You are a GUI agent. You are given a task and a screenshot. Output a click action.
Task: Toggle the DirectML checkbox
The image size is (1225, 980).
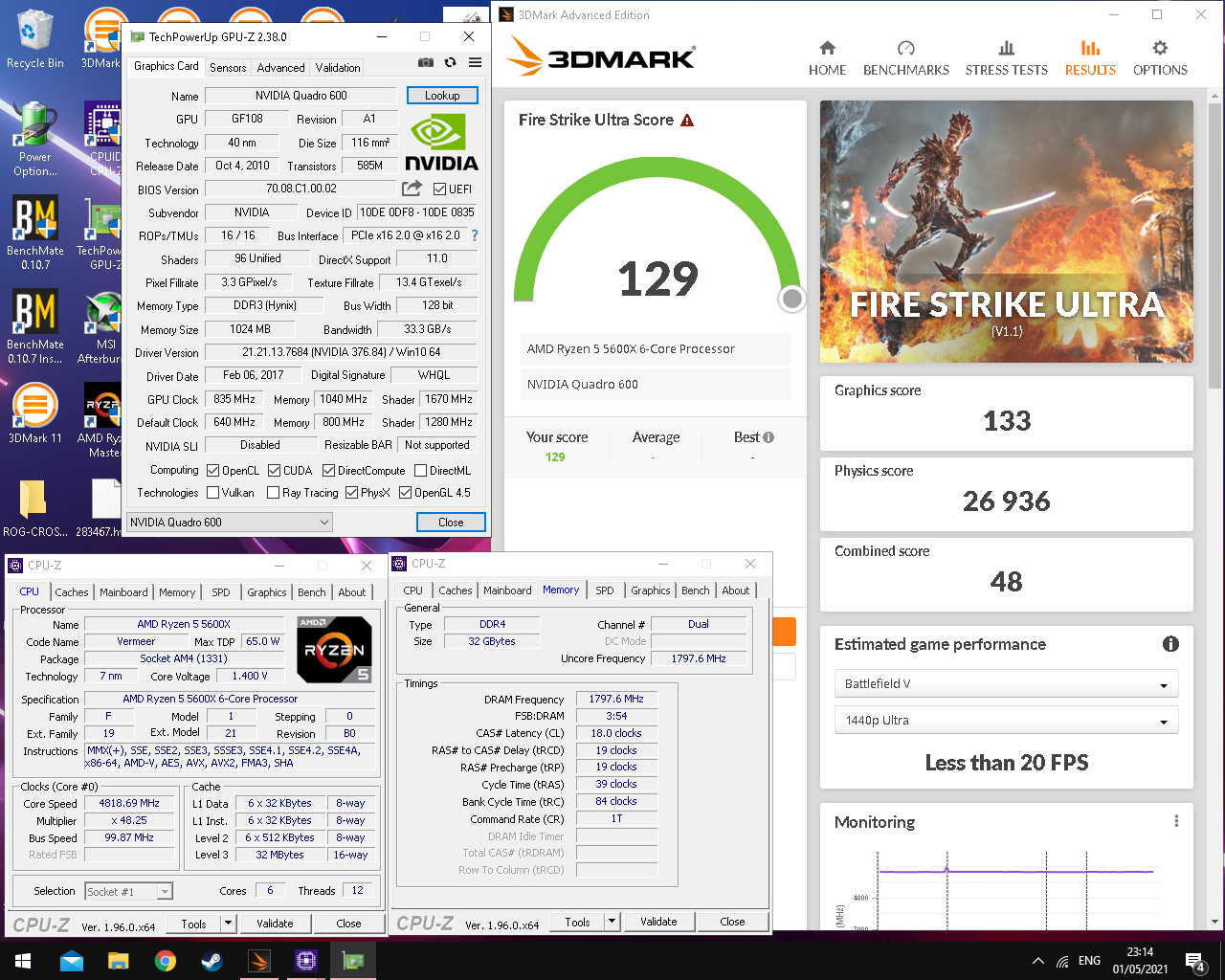(420, 471)
